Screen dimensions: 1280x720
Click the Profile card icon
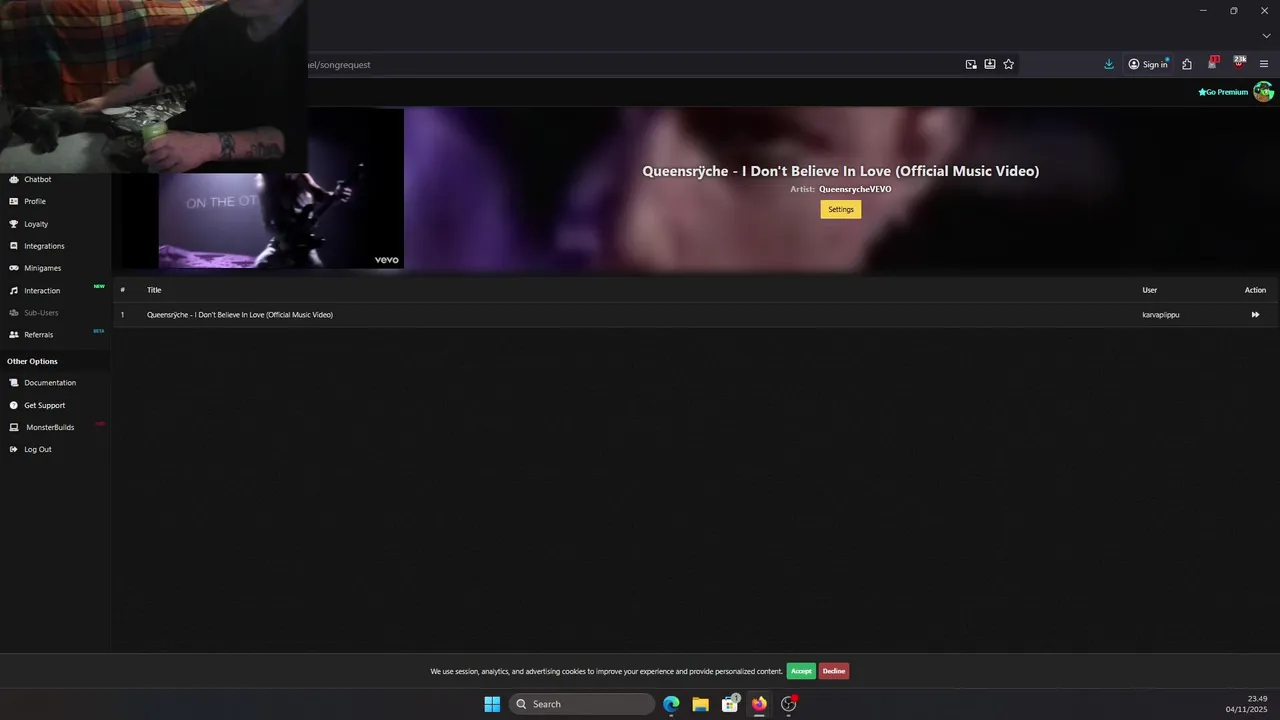click(x=14, y=202)
